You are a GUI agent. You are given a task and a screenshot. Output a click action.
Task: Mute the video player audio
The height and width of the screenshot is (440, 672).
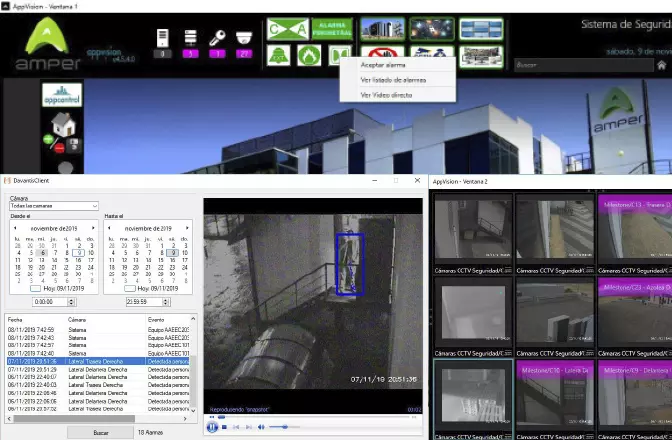click(x=260, y=427)
